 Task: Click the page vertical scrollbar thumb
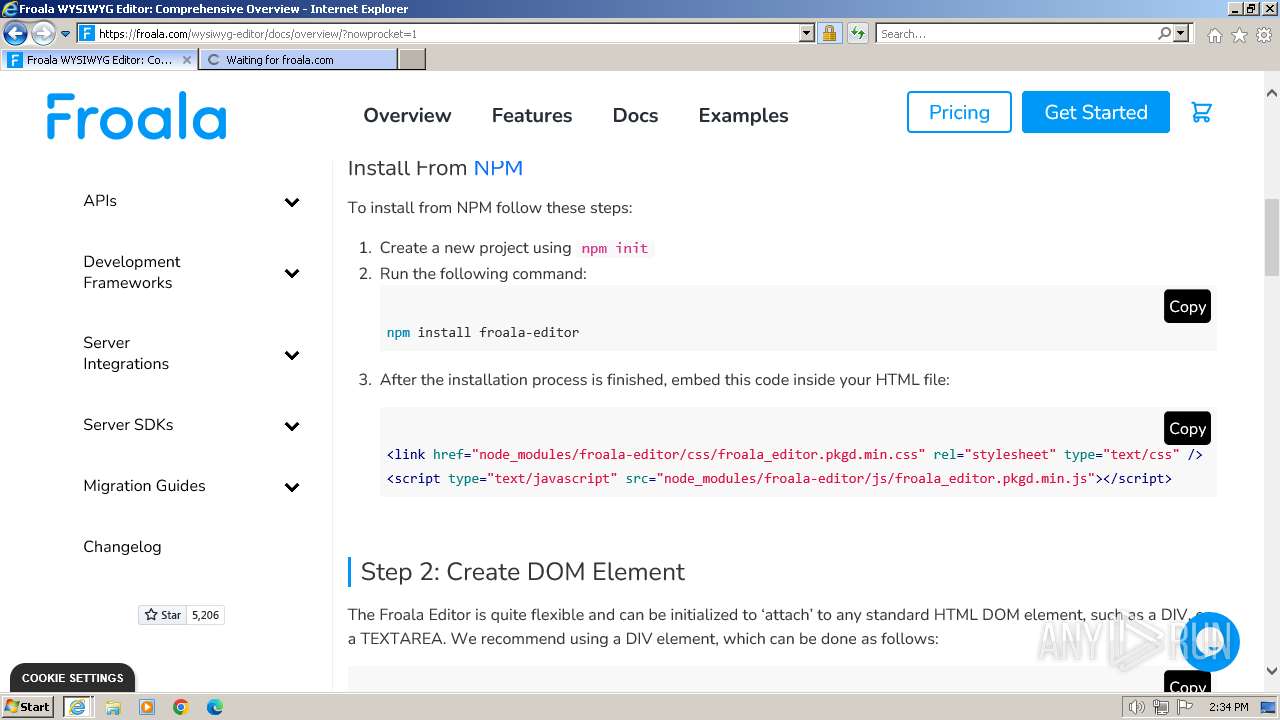tap(1272, 237)
